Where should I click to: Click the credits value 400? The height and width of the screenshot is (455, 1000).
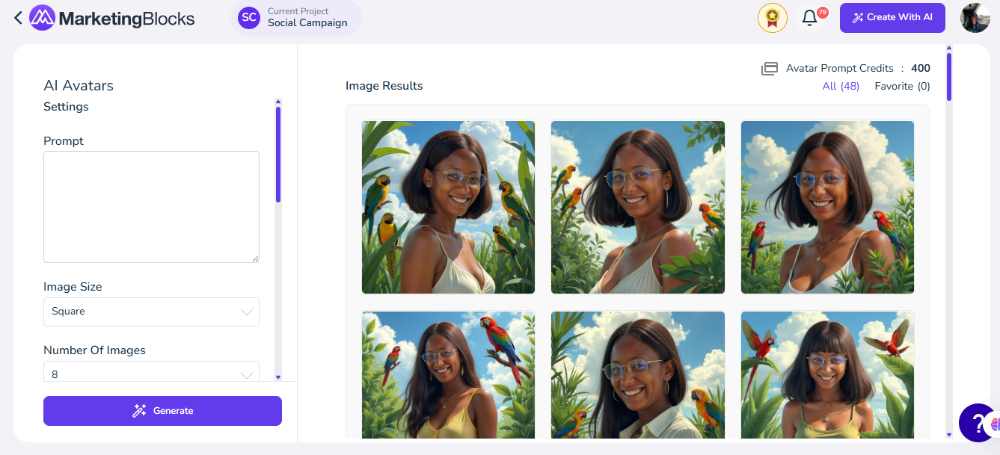(920, 68)
